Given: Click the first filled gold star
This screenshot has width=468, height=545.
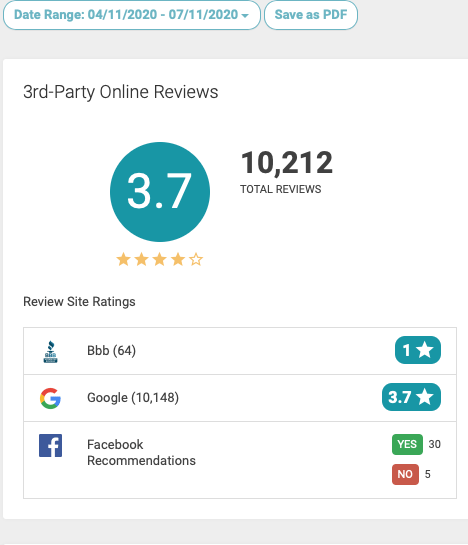Looking at the screenshot, I should [123, 259].
